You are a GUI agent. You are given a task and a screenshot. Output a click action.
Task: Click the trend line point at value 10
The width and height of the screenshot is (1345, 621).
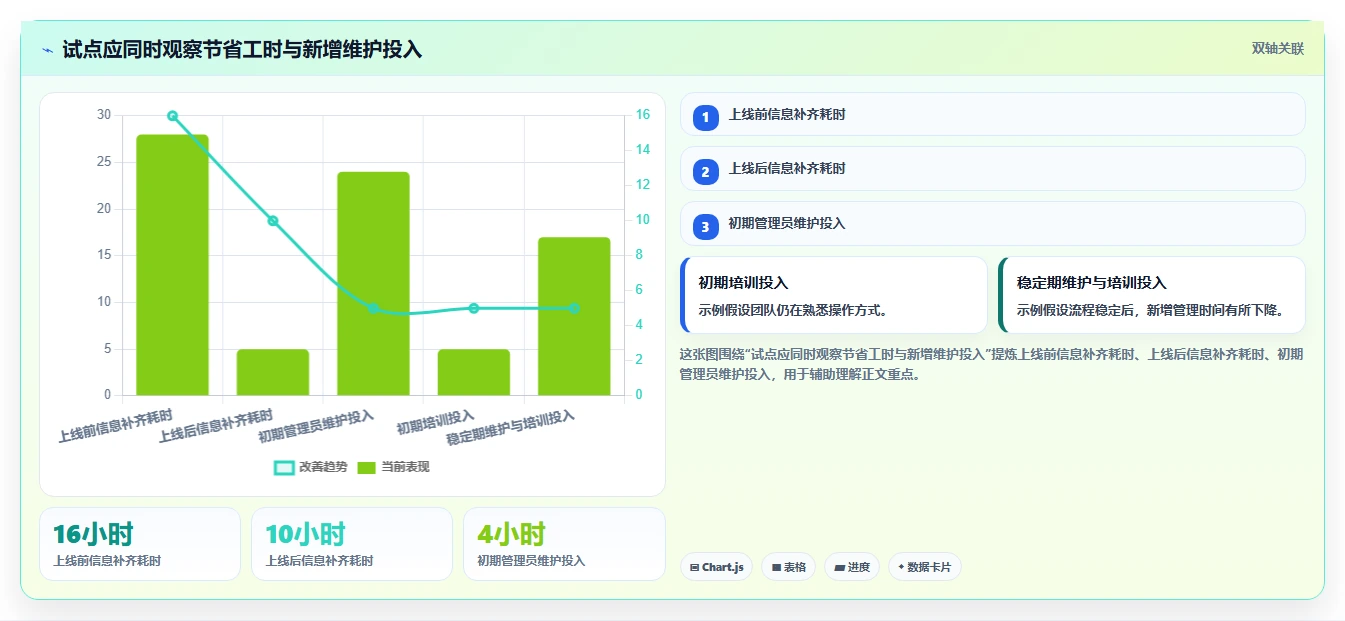273,221
